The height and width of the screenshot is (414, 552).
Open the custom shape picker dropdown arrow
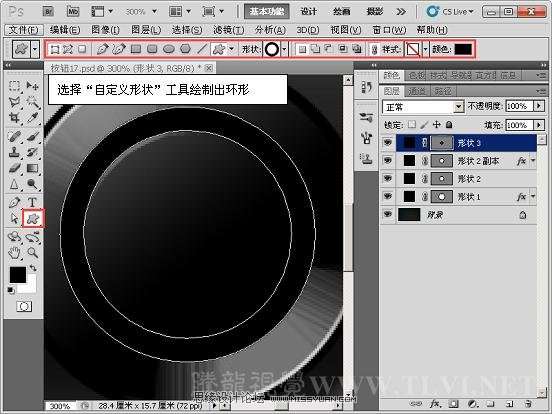pos(284,49)
